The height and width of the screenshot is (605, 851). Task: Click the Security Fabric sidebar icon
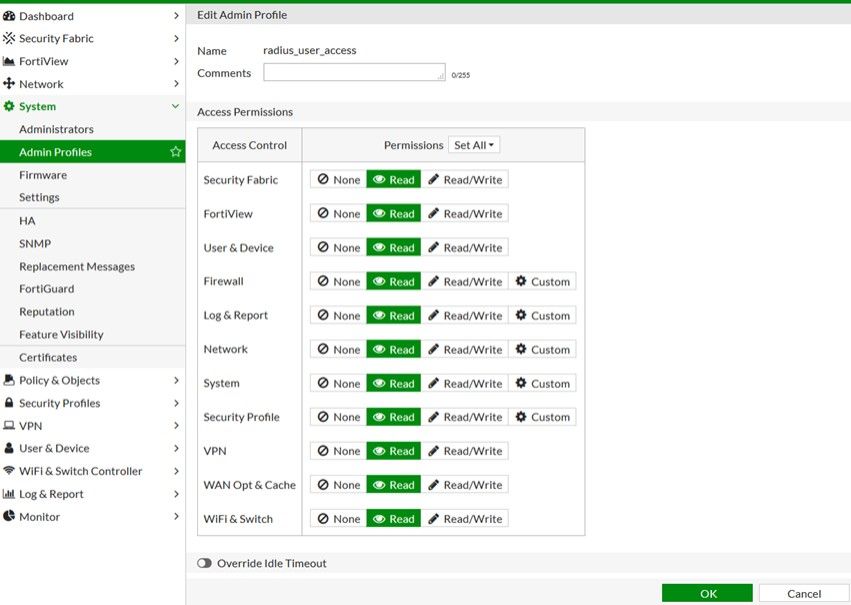[9, 38]
